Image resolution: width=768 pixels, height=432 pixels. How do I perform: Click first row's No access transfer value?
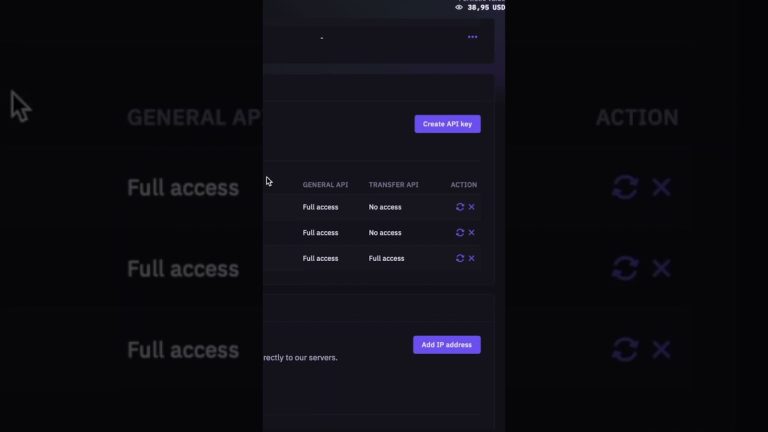[385, 207]
